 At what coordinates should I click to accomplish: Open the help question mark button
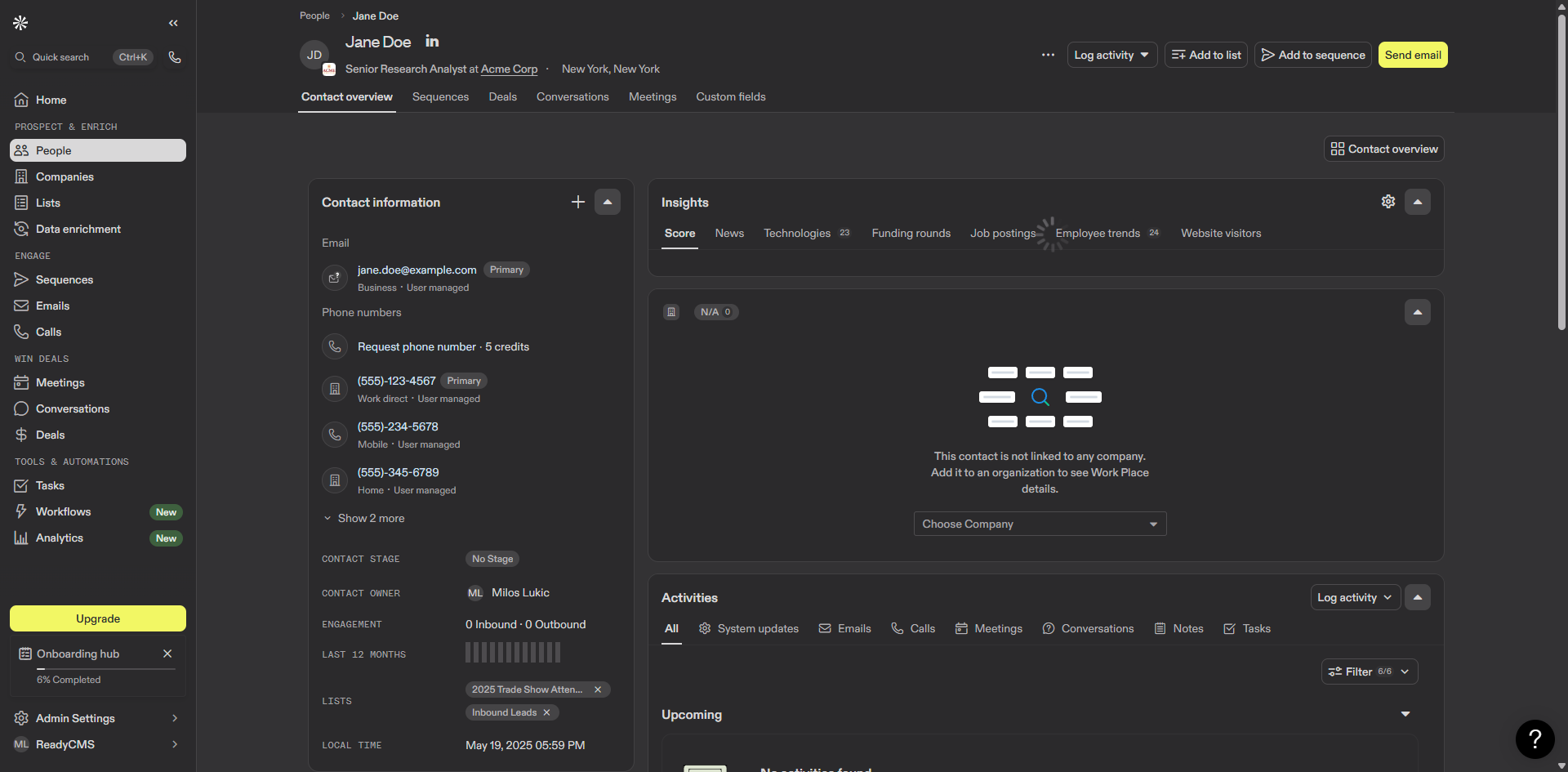[1535, 739]
